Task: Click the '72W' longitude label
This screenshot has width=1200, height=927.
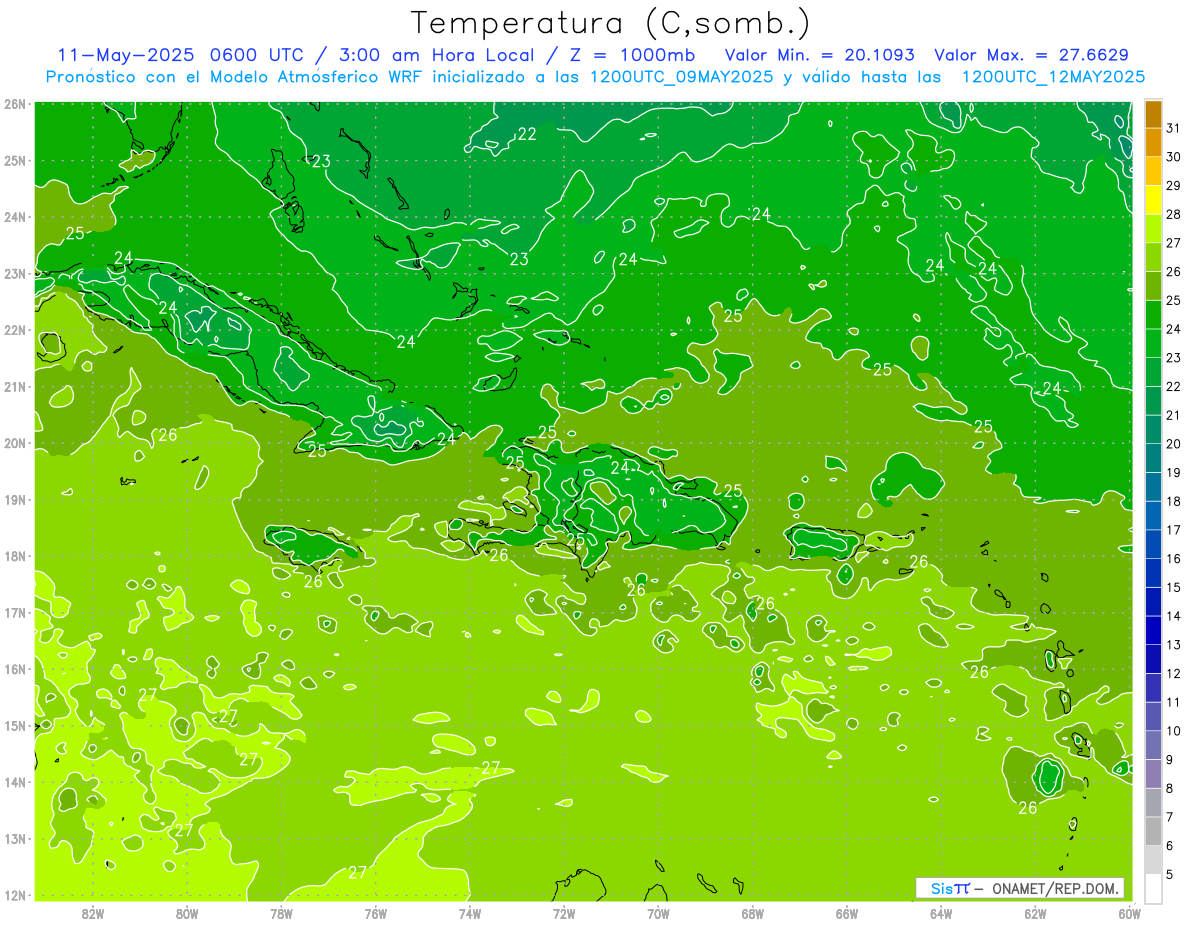Action: pyautogui.click(x=564, y=913)
